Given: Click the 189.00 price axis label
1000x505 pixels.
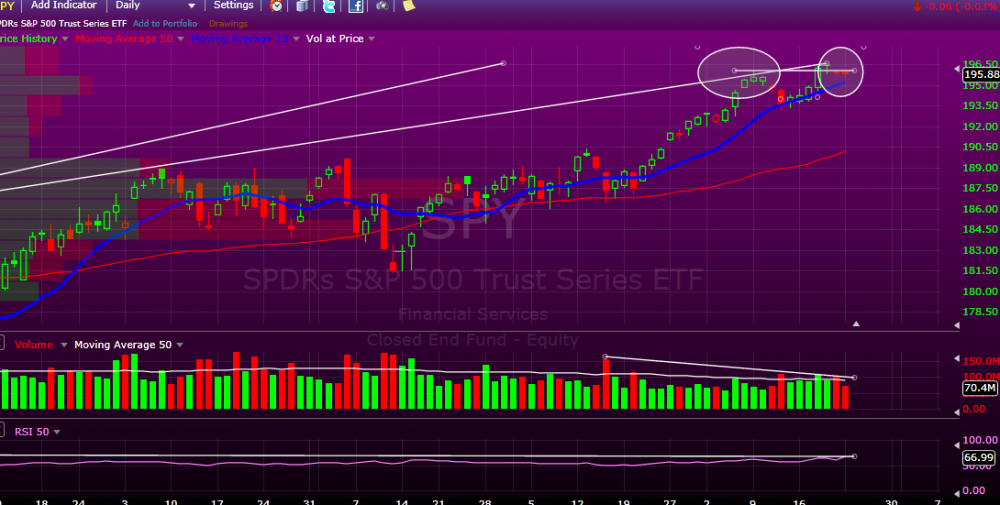Looking at the screenshot, I should [x=981, y=168].
